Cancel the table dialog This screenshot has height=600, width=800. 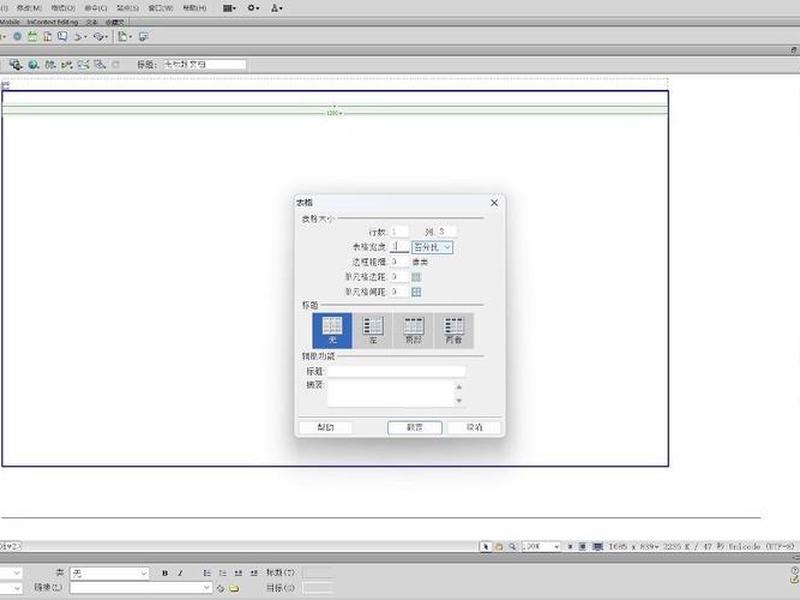[474, 427]
